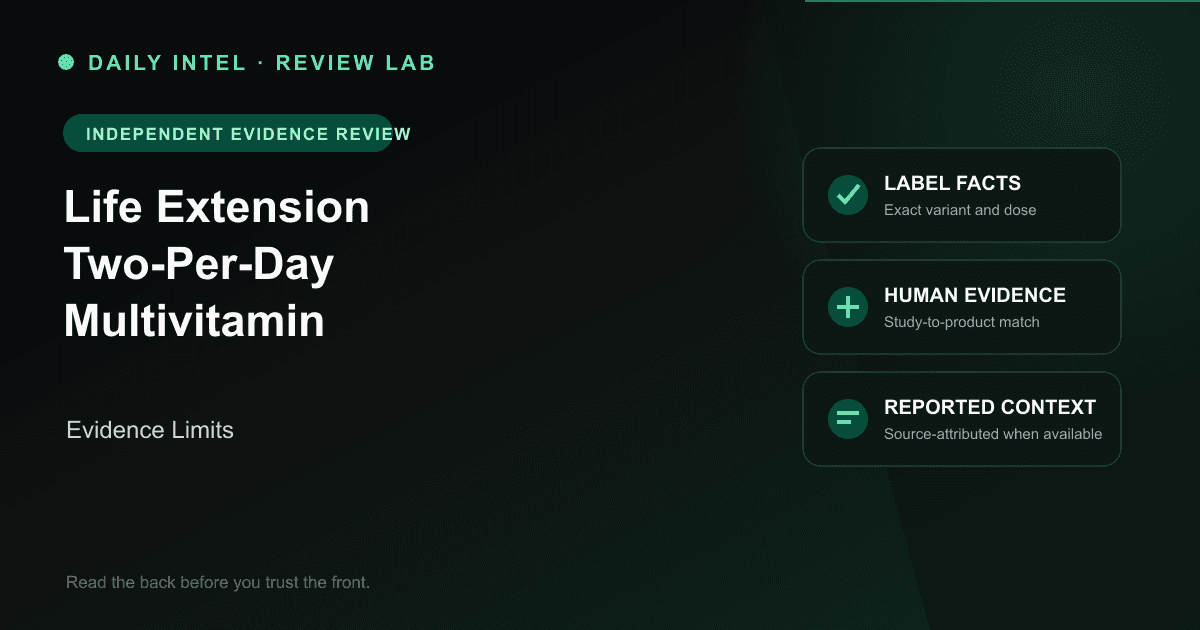Click the checkmark icon in Label Facts card

pos(848,195)
